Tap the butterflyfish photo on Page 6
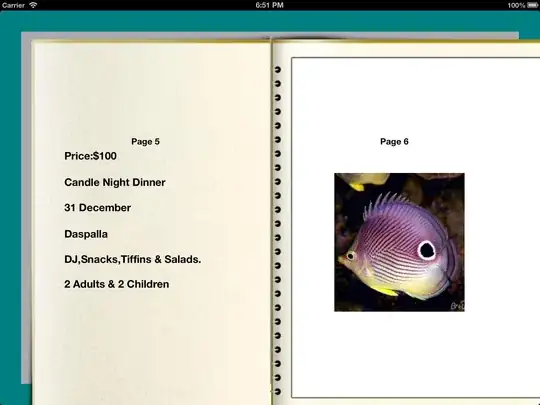Screen dimensions: 540x405 point(399,242)
